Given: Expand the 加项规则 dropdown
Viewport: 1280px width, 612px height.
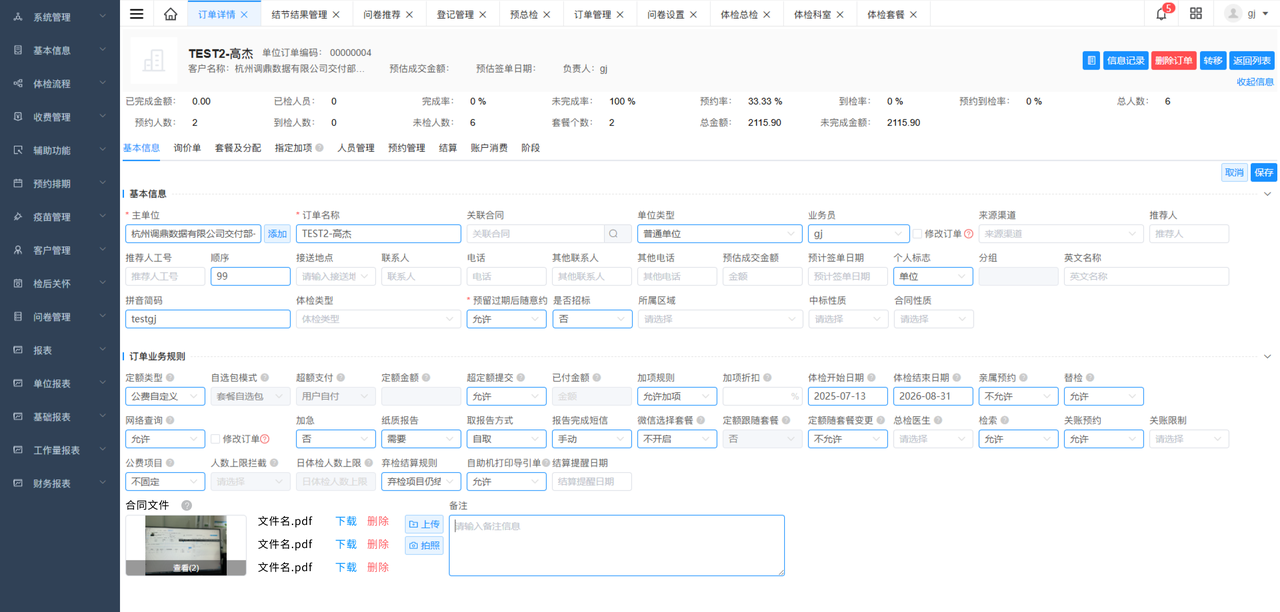Looking at the screenshot, I should point(675,397).
